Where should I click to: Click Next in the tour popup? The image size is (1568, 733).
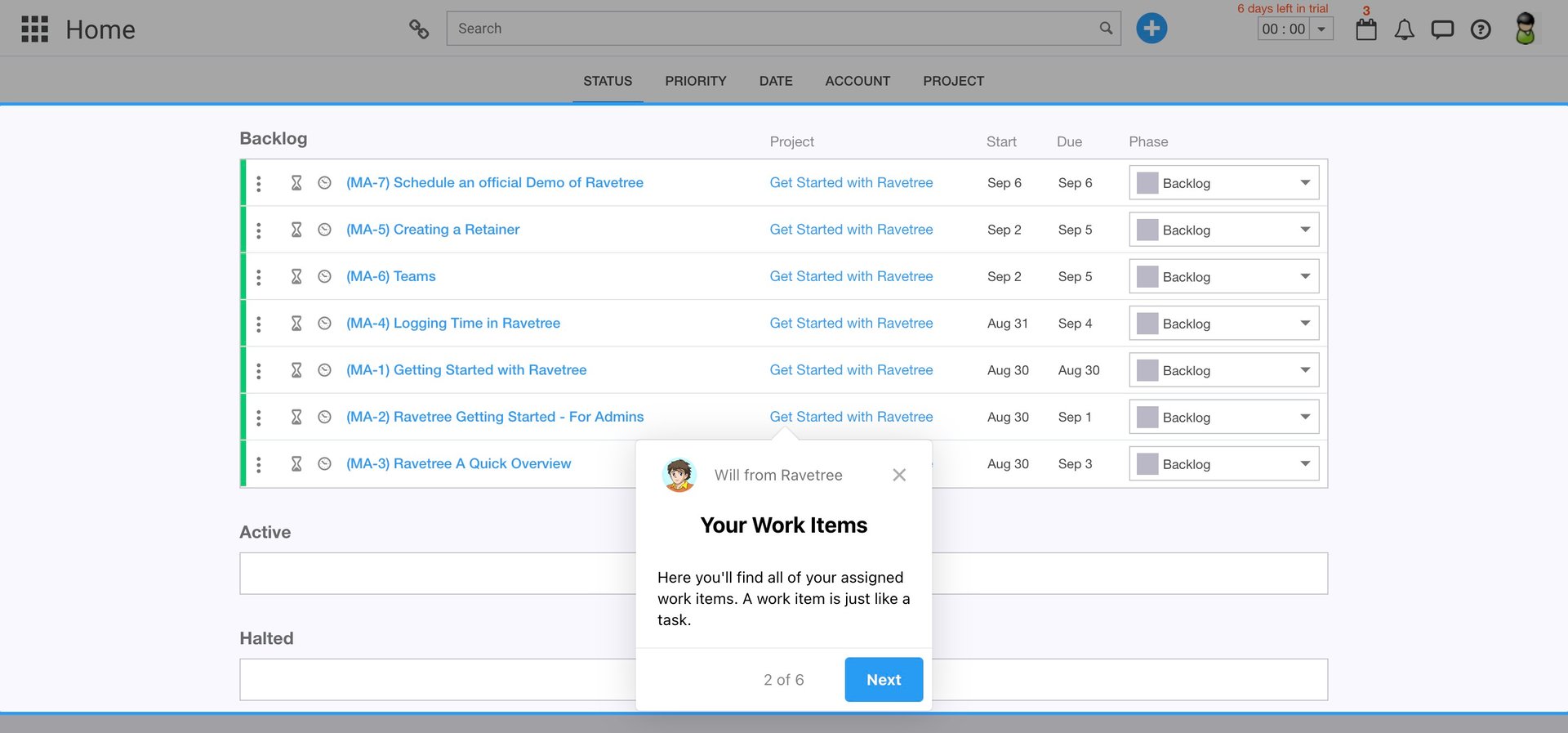click(x=884, y=680)
